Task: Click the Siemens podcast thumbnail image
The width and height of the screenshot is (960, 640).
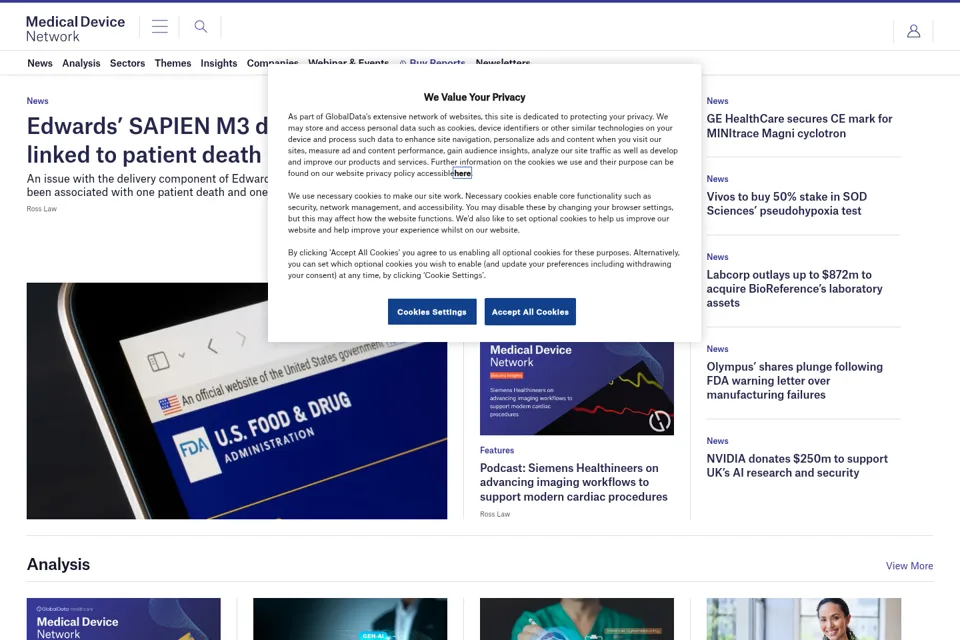Action: coord(577,388)
